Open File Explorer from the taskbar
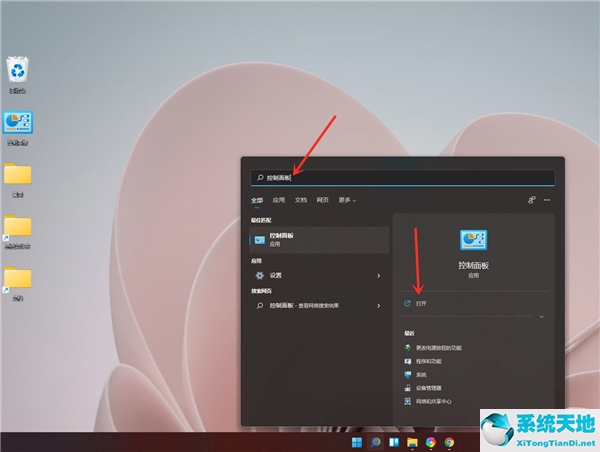This screenshot has height=452, width=600. (x=412, y=442)
